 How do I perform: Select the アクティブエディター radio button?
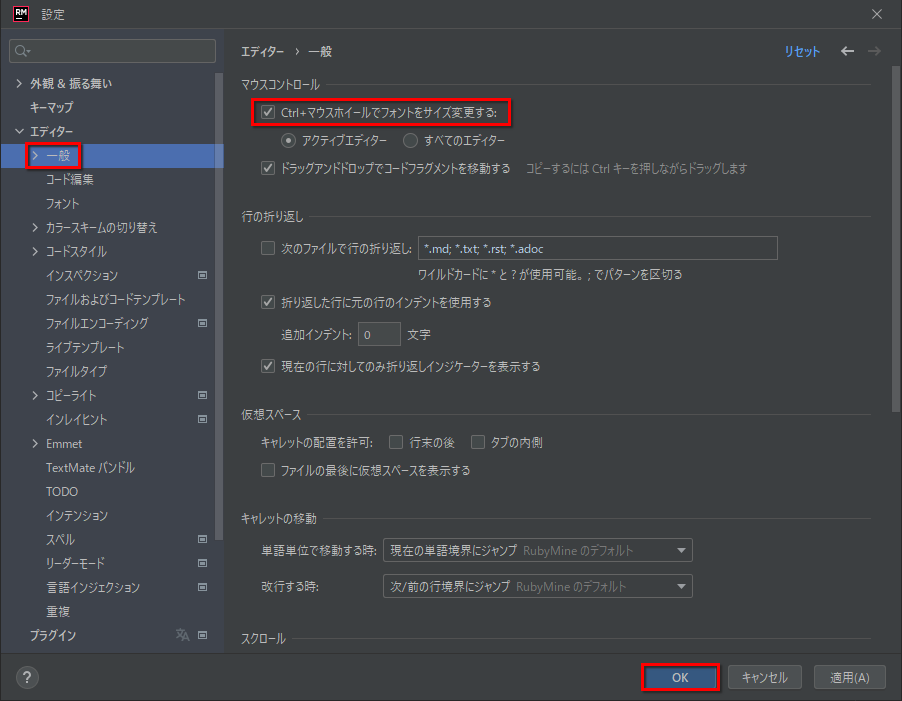(288, 140)
